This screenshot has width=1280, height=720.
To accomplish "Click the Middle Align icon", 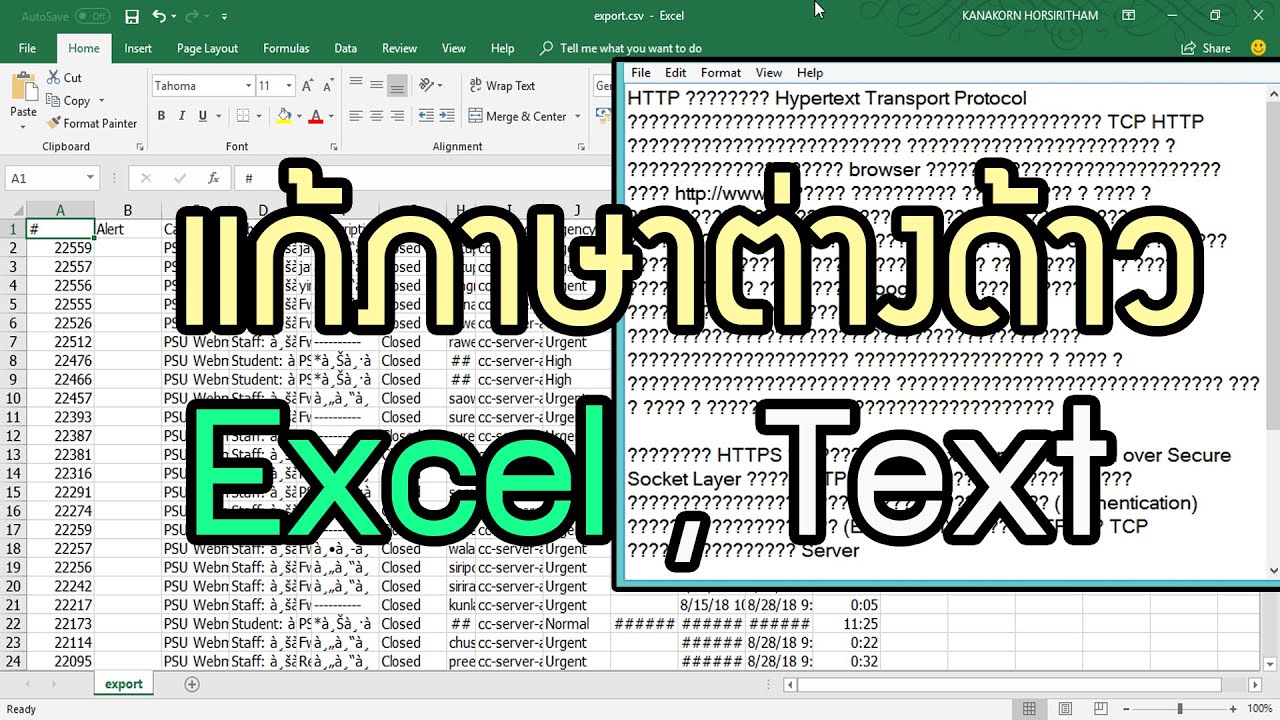I will coord(376,86).
